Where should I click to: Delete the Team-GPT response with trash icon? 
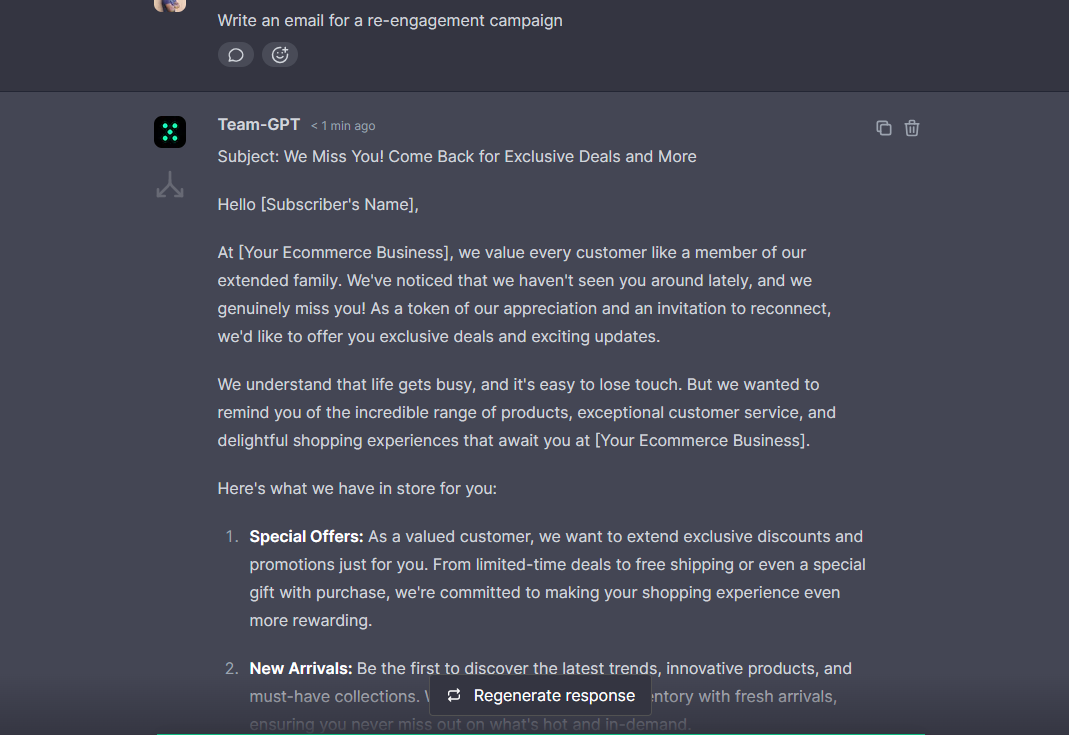pos(912,128)
